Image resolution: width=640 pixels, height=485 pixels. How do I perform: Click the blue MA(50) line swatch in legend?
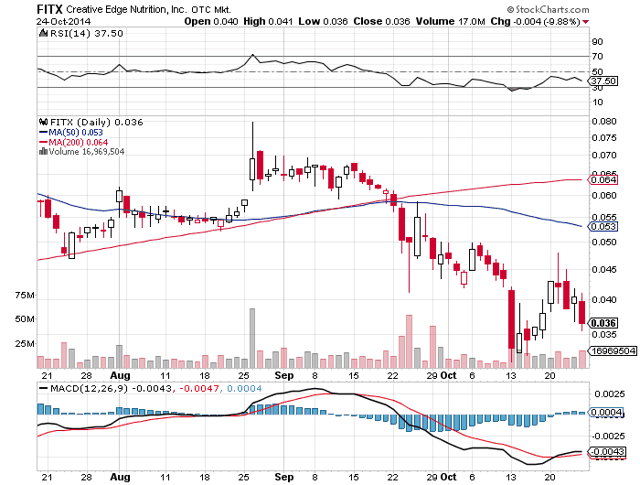click(x=43, y=132)
